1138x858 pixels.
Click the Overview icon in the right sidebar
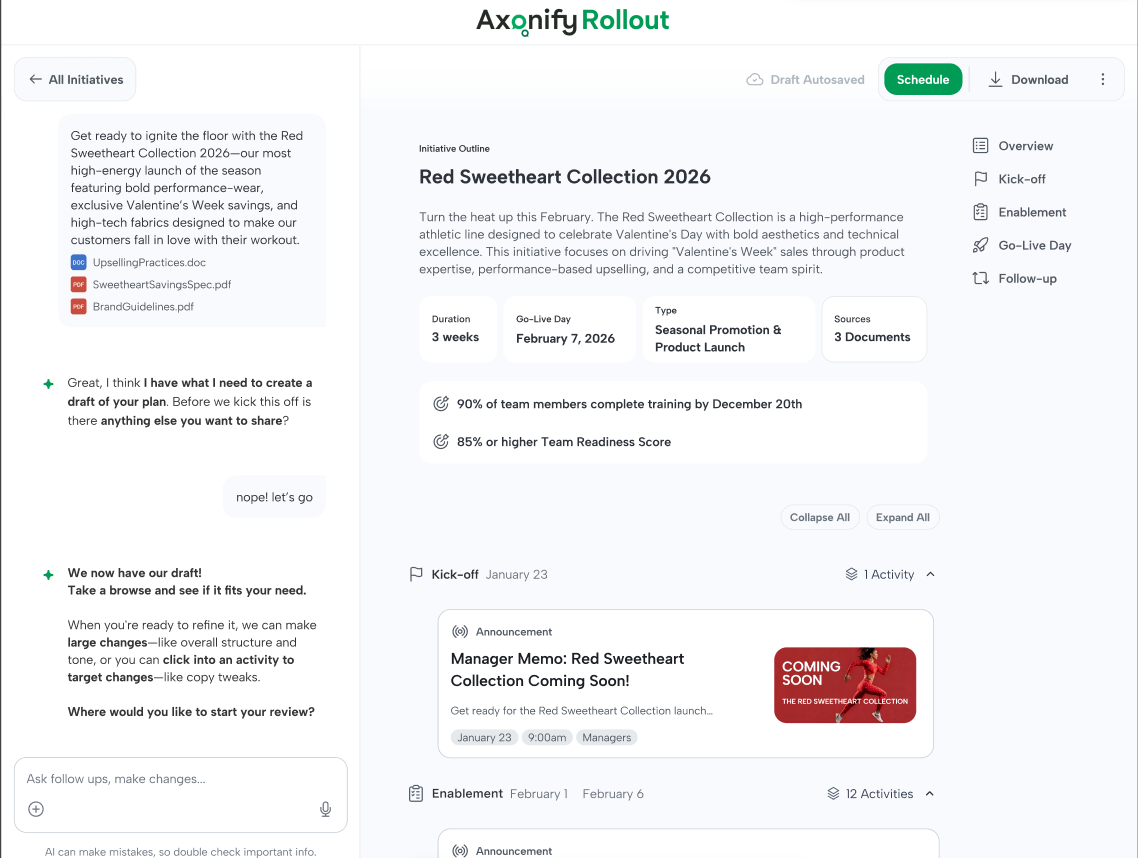tap(980, 145)
